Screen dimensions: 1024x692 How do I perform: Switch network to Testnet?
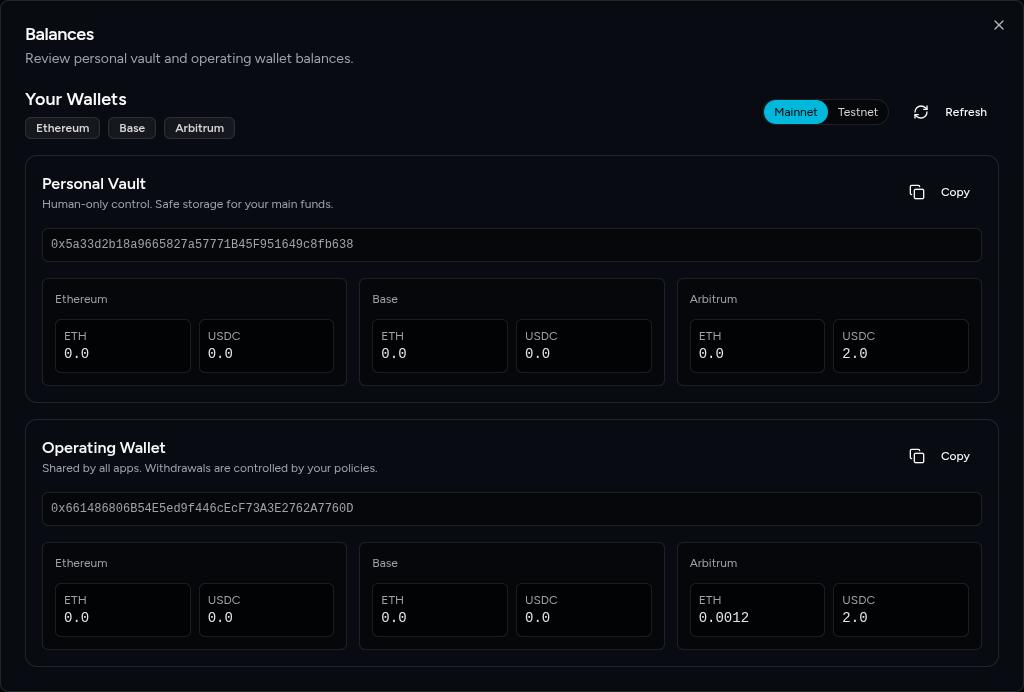(857, 112)
